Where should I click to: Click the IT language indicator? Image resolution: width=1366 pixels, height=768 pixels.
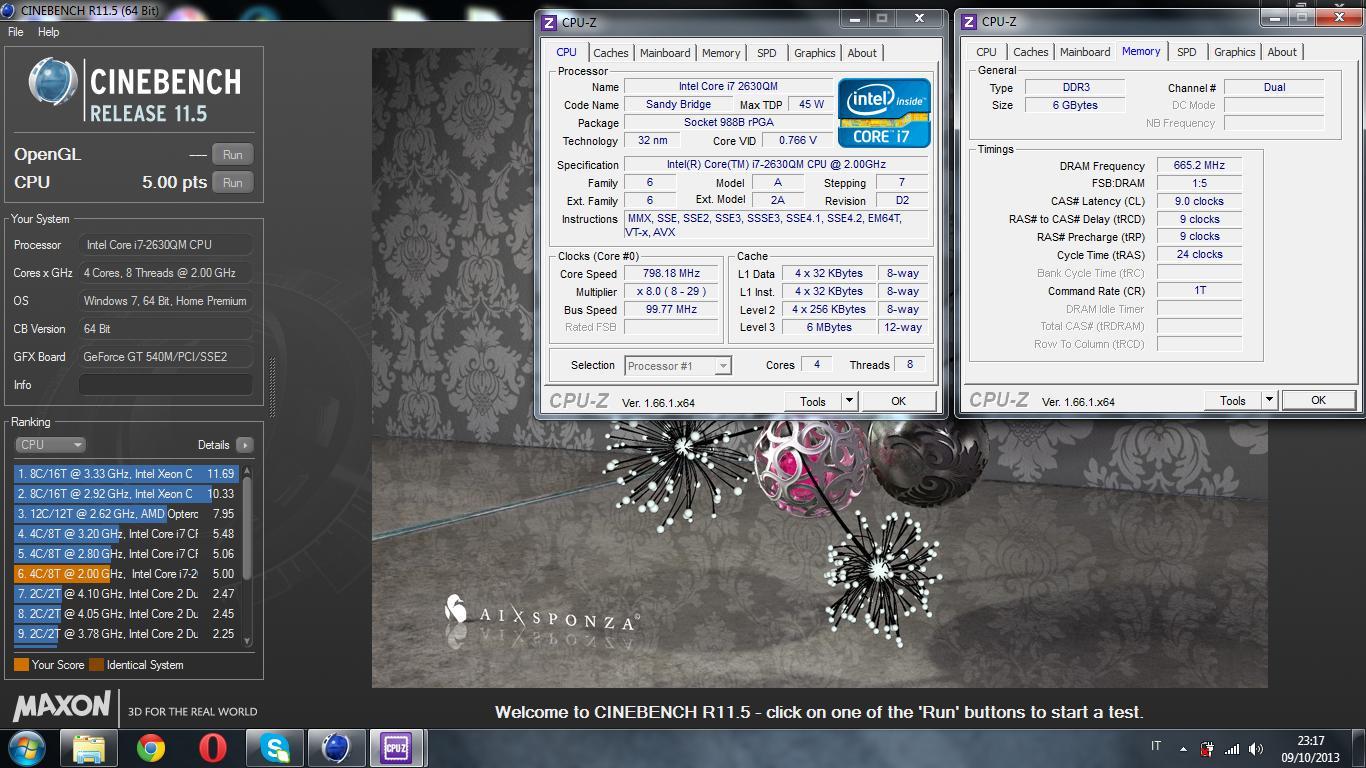(1157, 747)
